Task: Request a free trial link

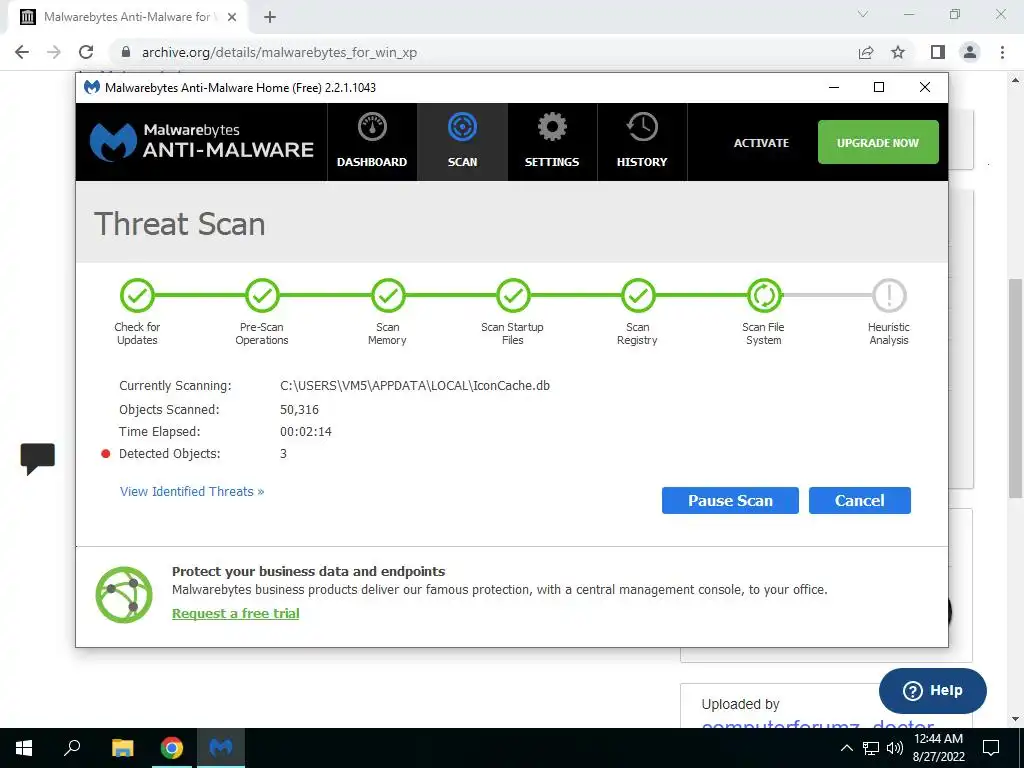Action: tap(236, 613)
